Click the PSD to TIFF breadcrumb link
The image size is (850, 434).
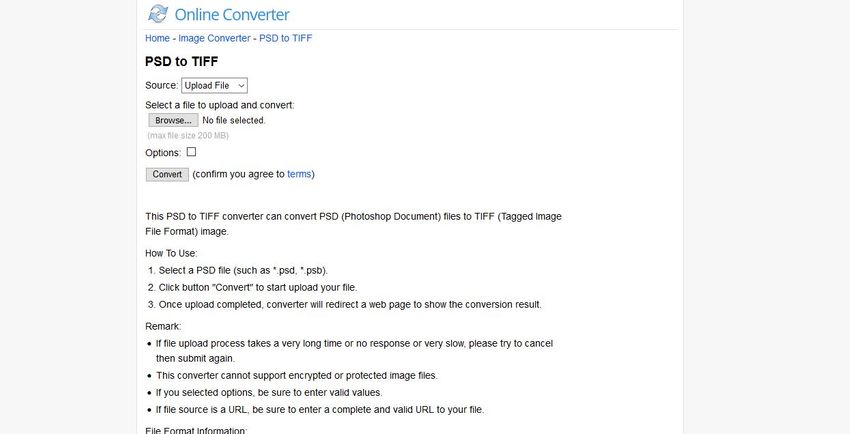pyautogui.click(x=286, y=38)
